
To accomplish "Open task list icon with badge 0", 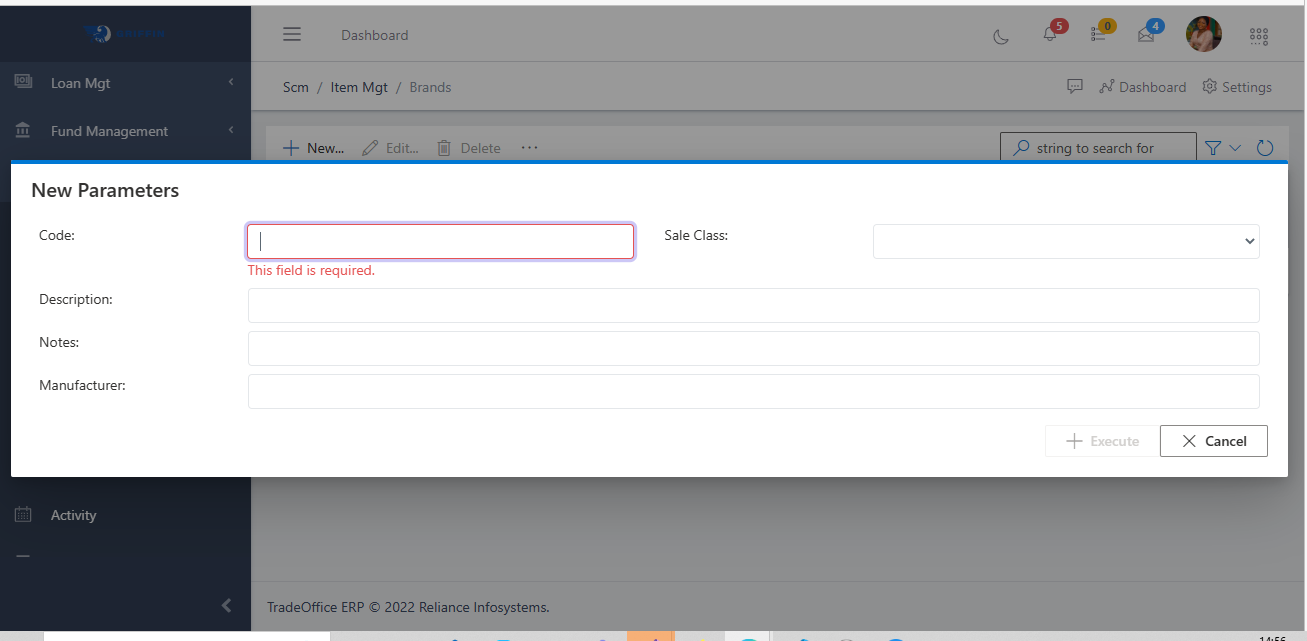I will [x=1101, y=32].
